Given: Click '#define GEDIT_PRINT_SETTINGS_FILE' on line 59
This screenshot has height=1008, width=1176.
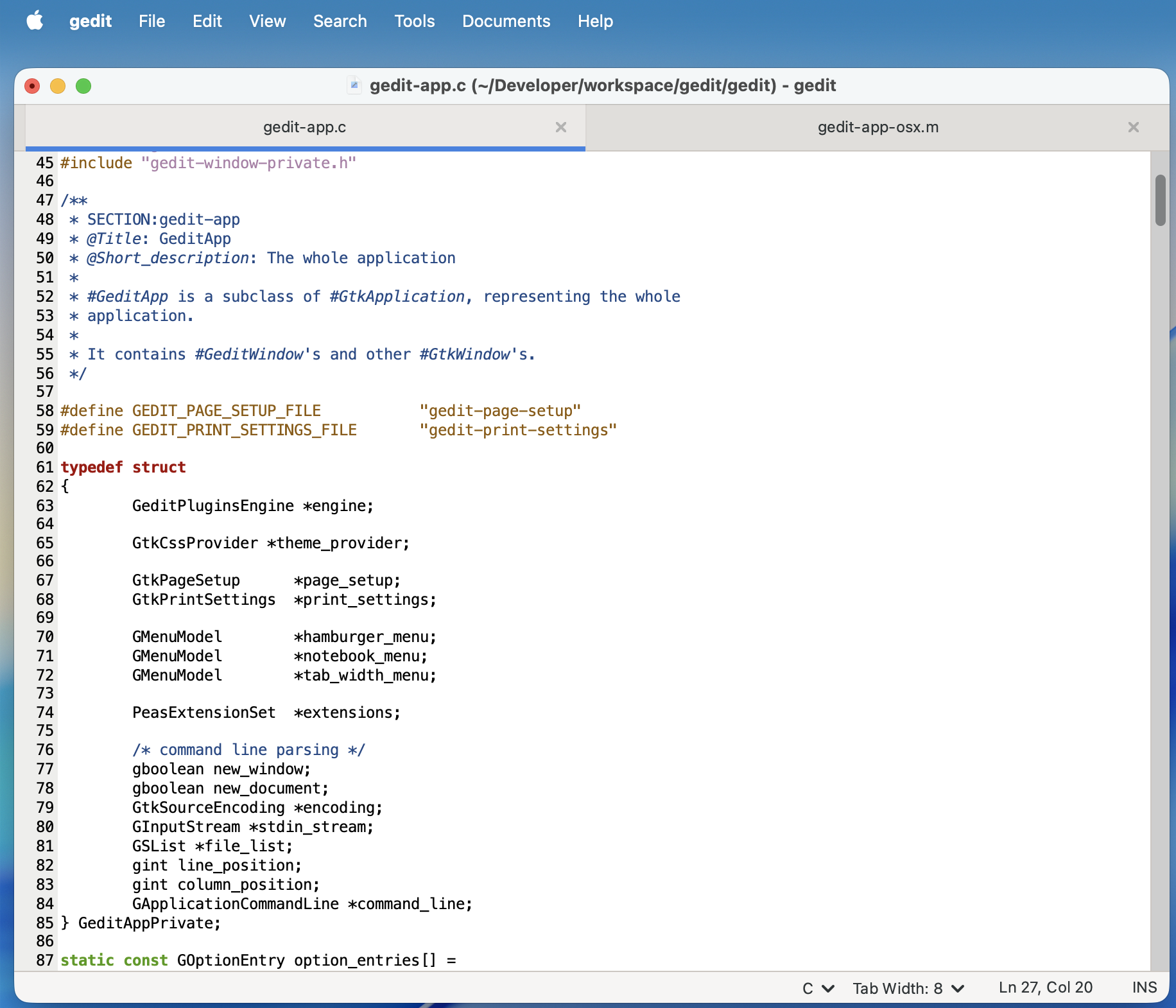Looking at the screenshot, I should point(209,430).
